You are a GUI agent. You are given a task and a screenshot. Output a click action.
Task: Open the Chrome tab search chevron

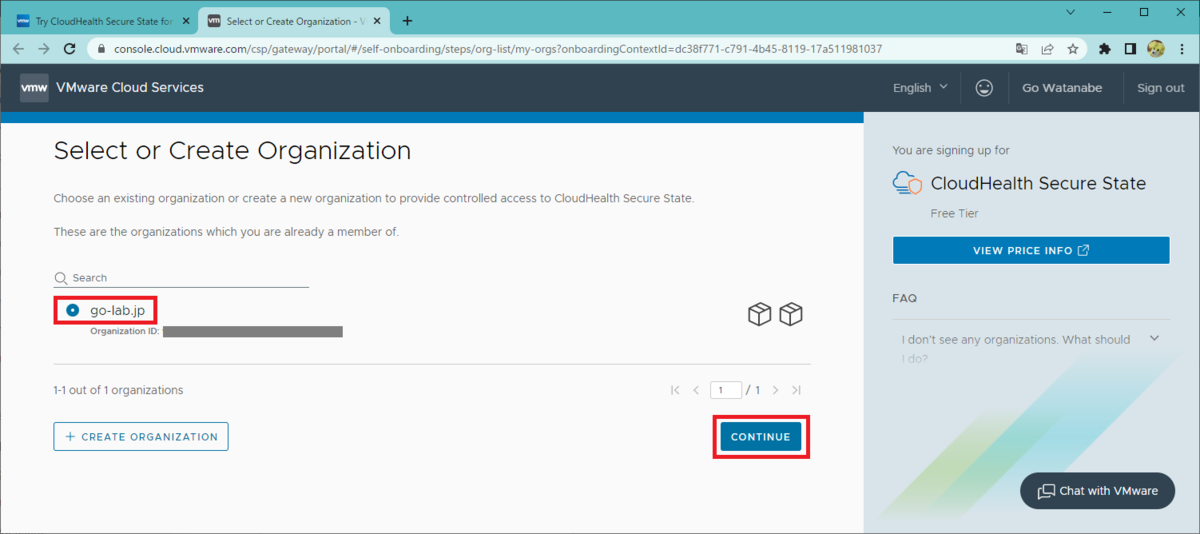click(x=1070, y=12)
